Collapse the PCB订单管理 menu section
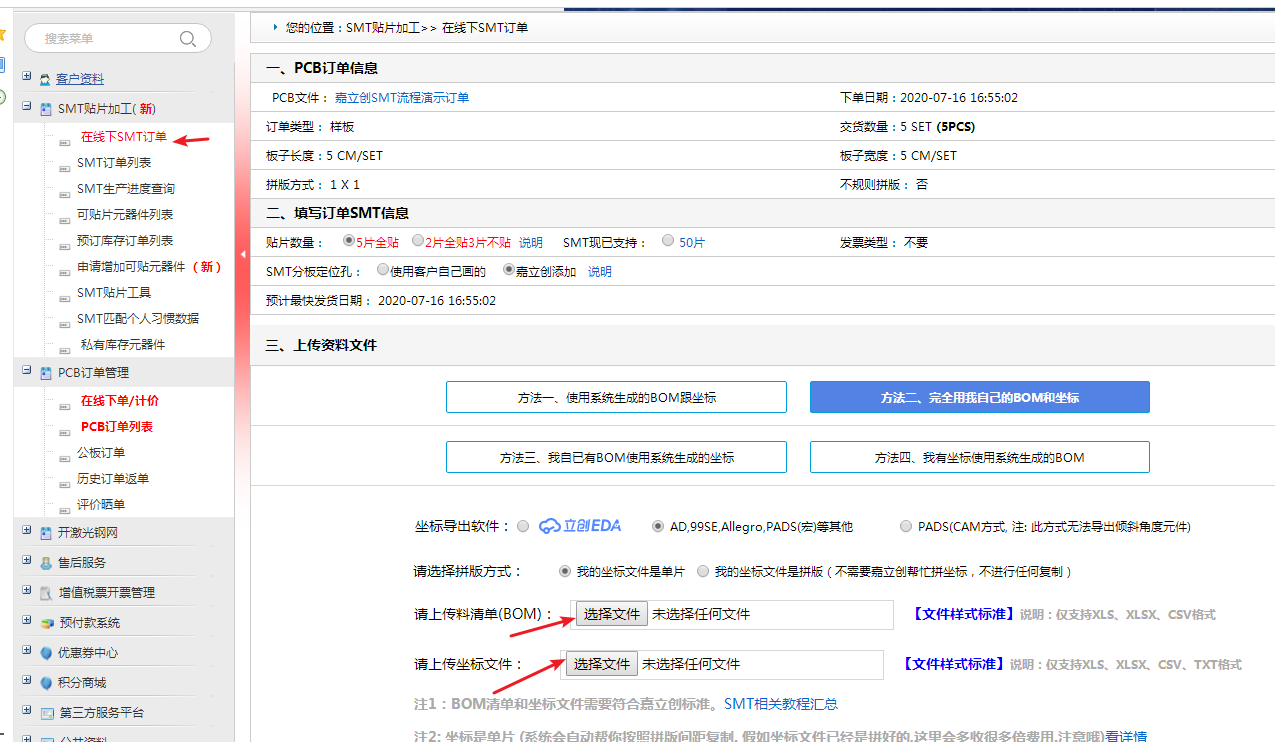Viewport: 1275px width, 742px height. (26, 371)
